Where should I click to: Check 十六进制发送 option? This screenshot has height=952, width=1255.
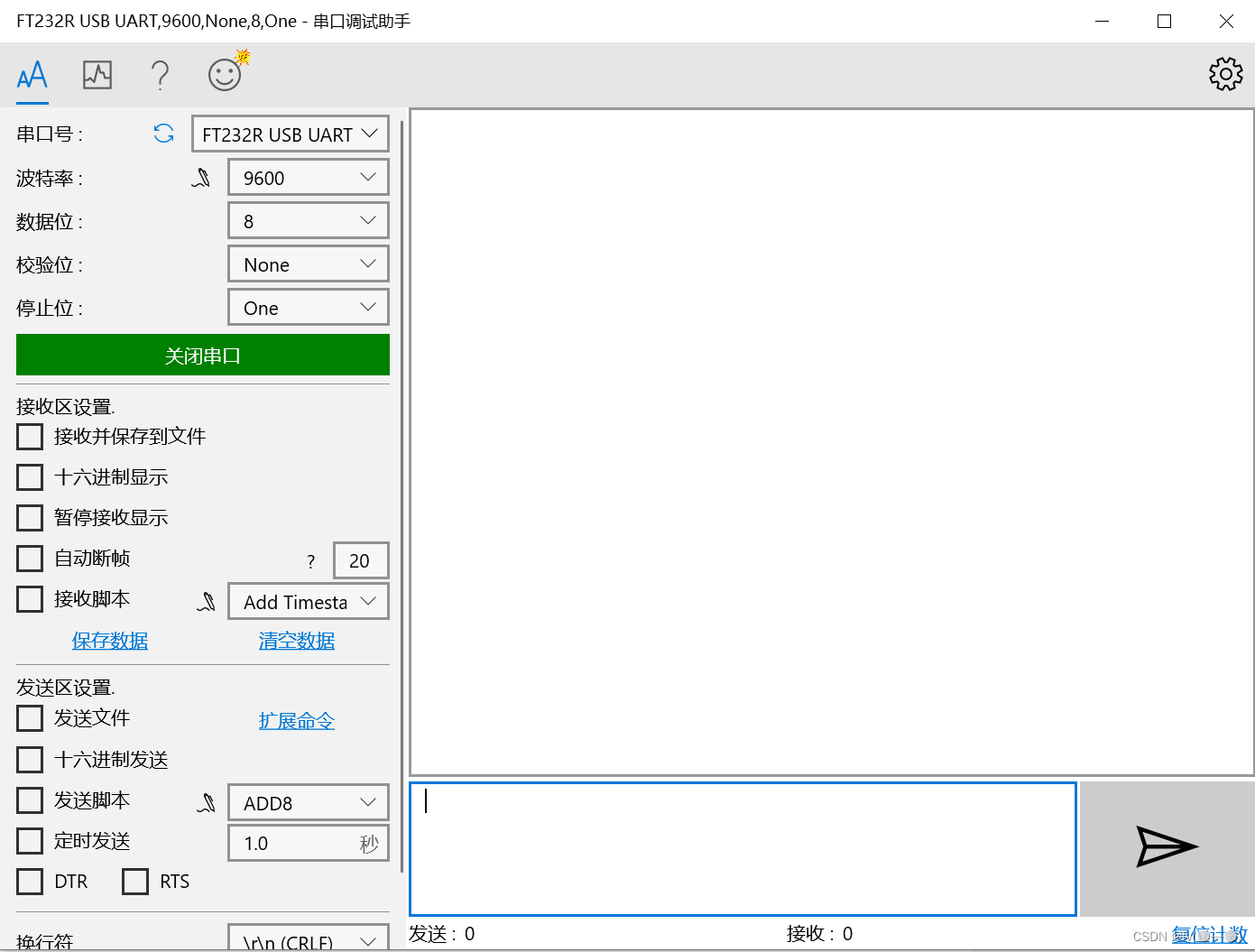[30, 760]
